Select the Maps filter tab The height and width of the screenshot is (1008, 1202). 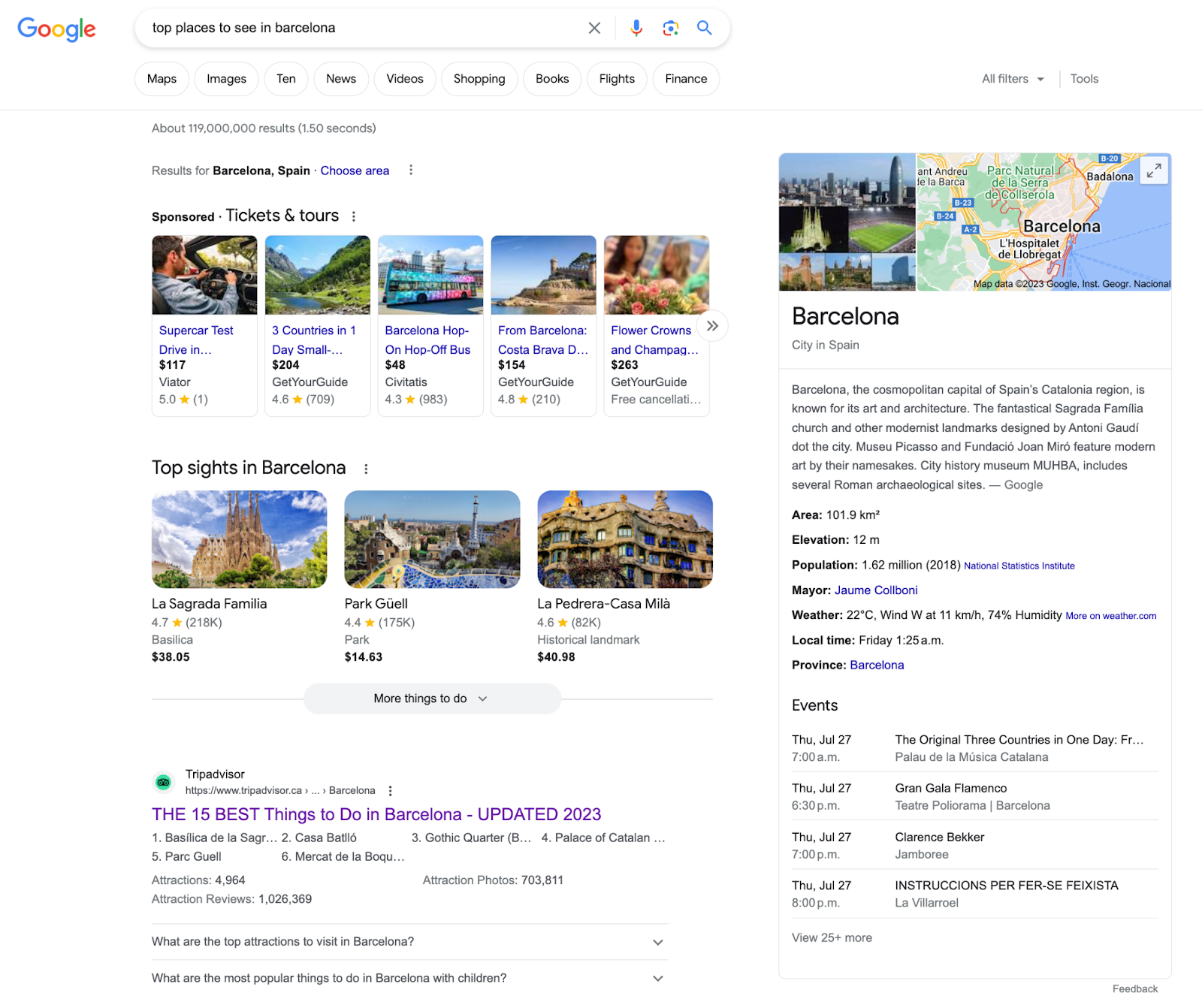[x=162, y=79]
